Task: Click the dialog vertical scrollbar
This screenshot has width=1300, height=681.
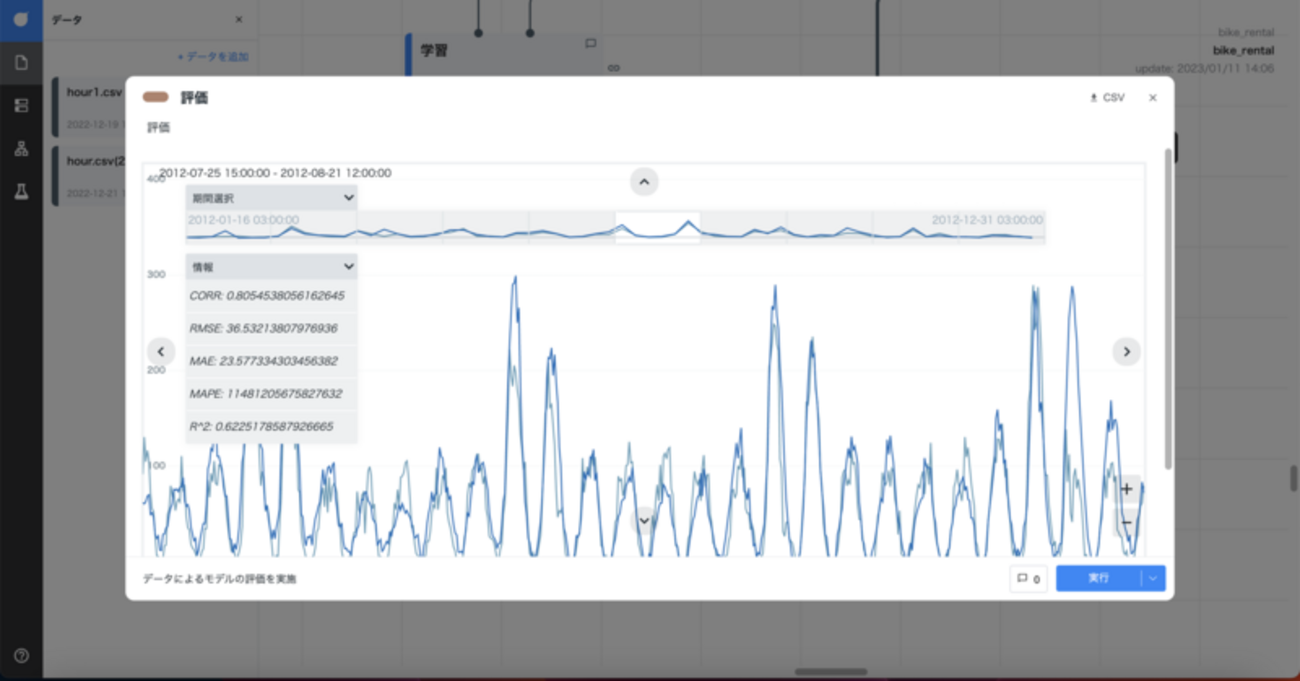Action: tap(1168, 308)
